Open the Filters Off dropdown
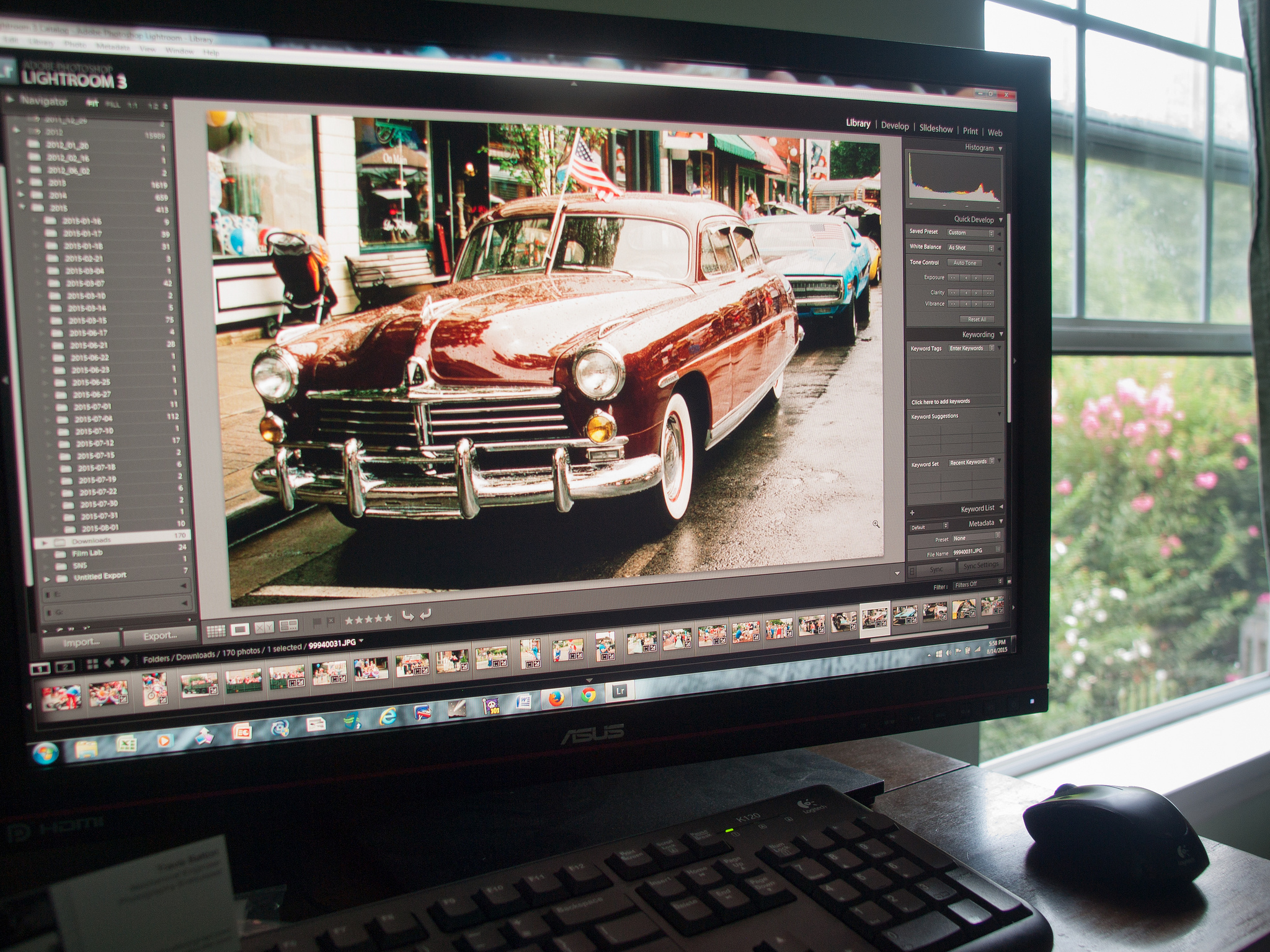This screenshot has height=952, width=1270. [978, 584]
